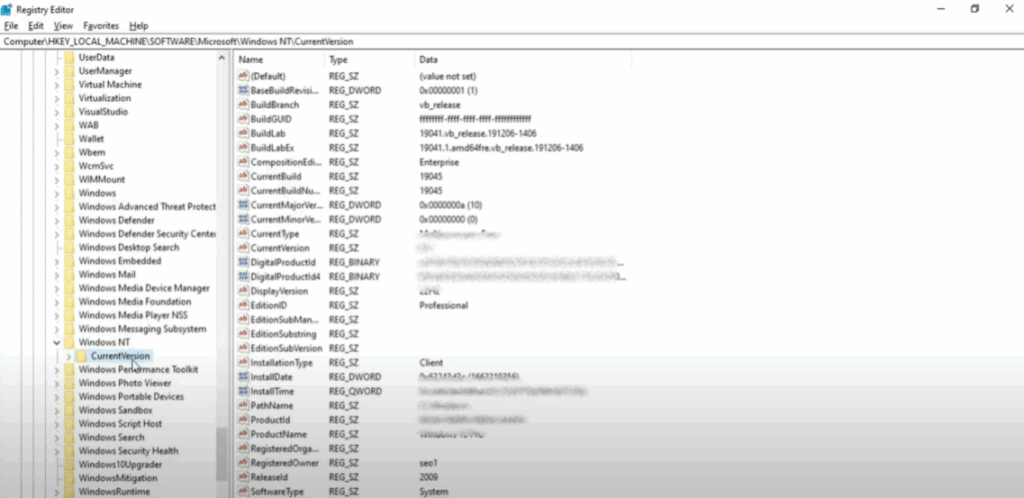Image resolution: width=1024 pixels, height=498 pixels.
Task: Select the EditionSubstring value name
Action: tap(283, 334)
